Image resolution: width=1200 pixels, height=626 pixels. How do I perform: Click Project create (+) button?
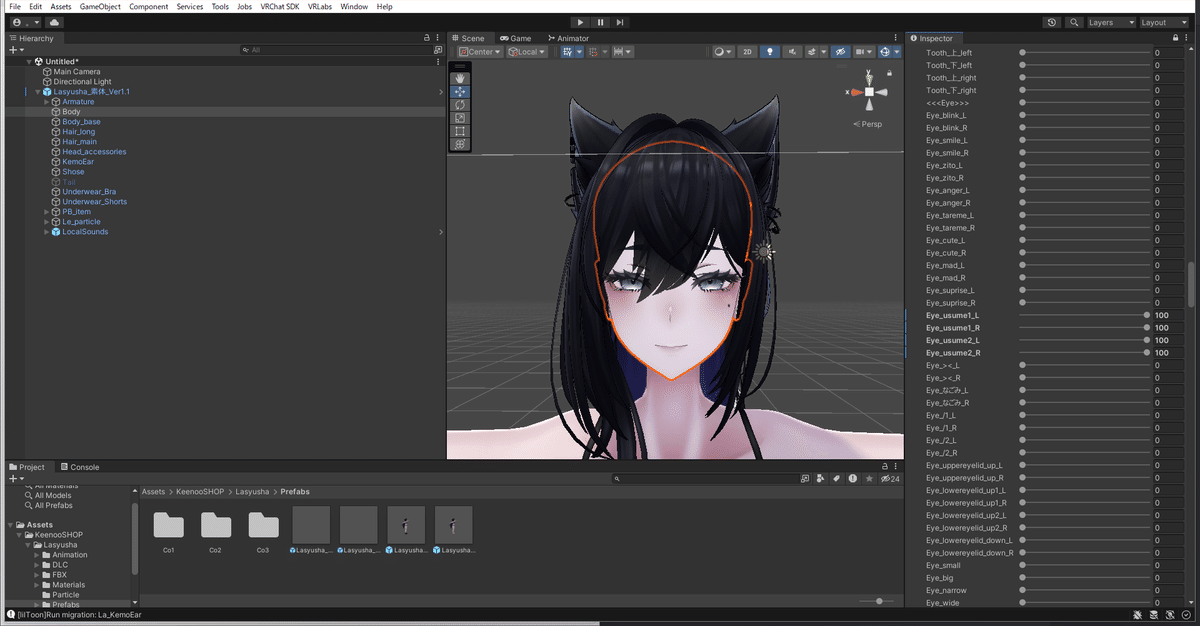coord(14,479)
